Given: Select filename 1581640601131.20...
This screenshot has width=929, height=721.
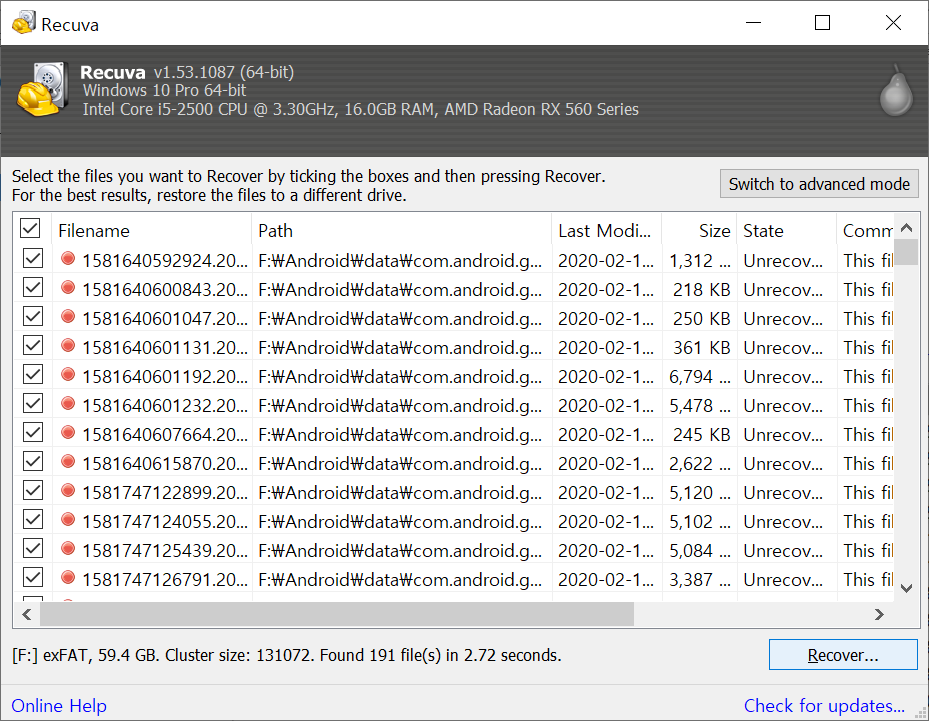Looking at the screenshot, I should pos(165,348).
